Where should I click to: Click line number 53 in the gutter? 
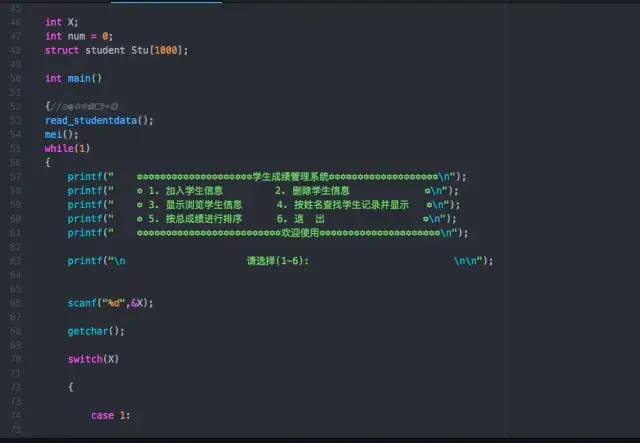click(16, 120)
